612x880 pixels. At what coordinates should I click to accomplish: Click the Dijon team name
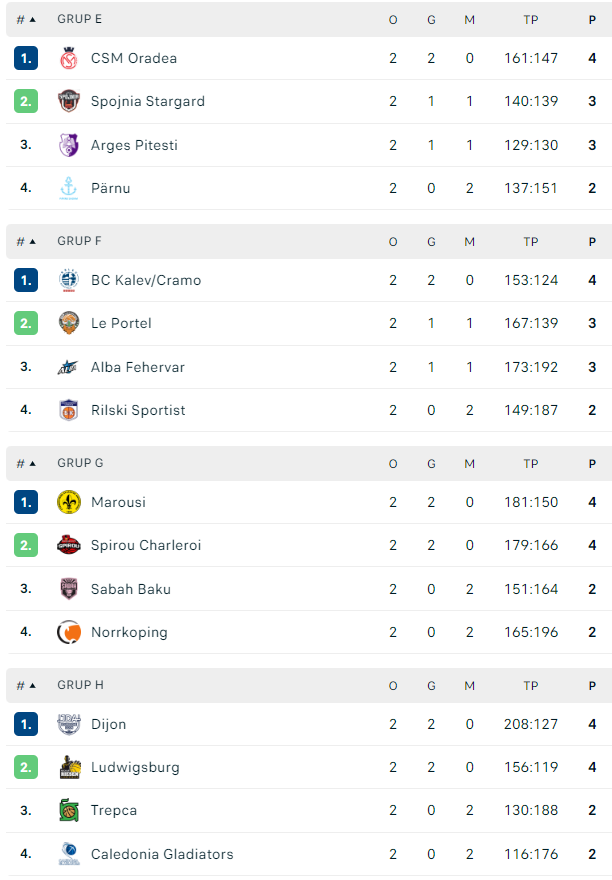click(108, 725)
